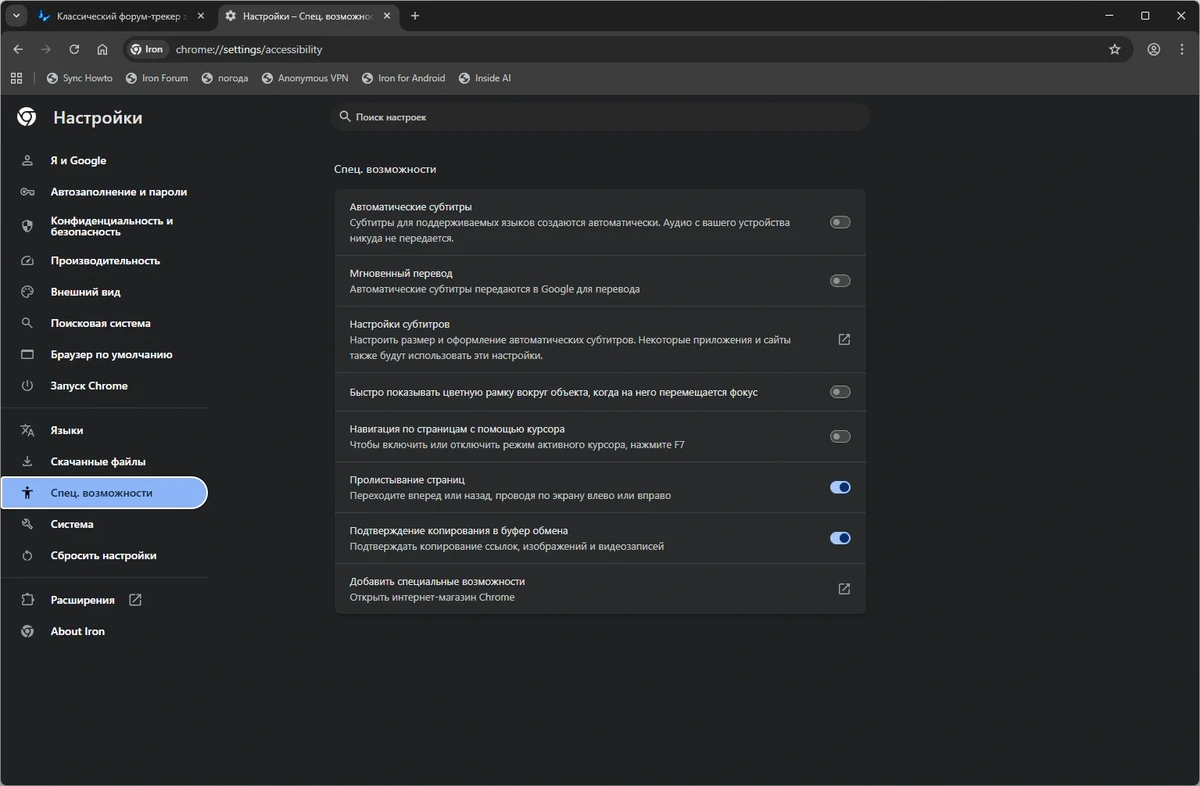
Task: Click the magnifier icon in settings search
Action: click(x=344, y=117)
